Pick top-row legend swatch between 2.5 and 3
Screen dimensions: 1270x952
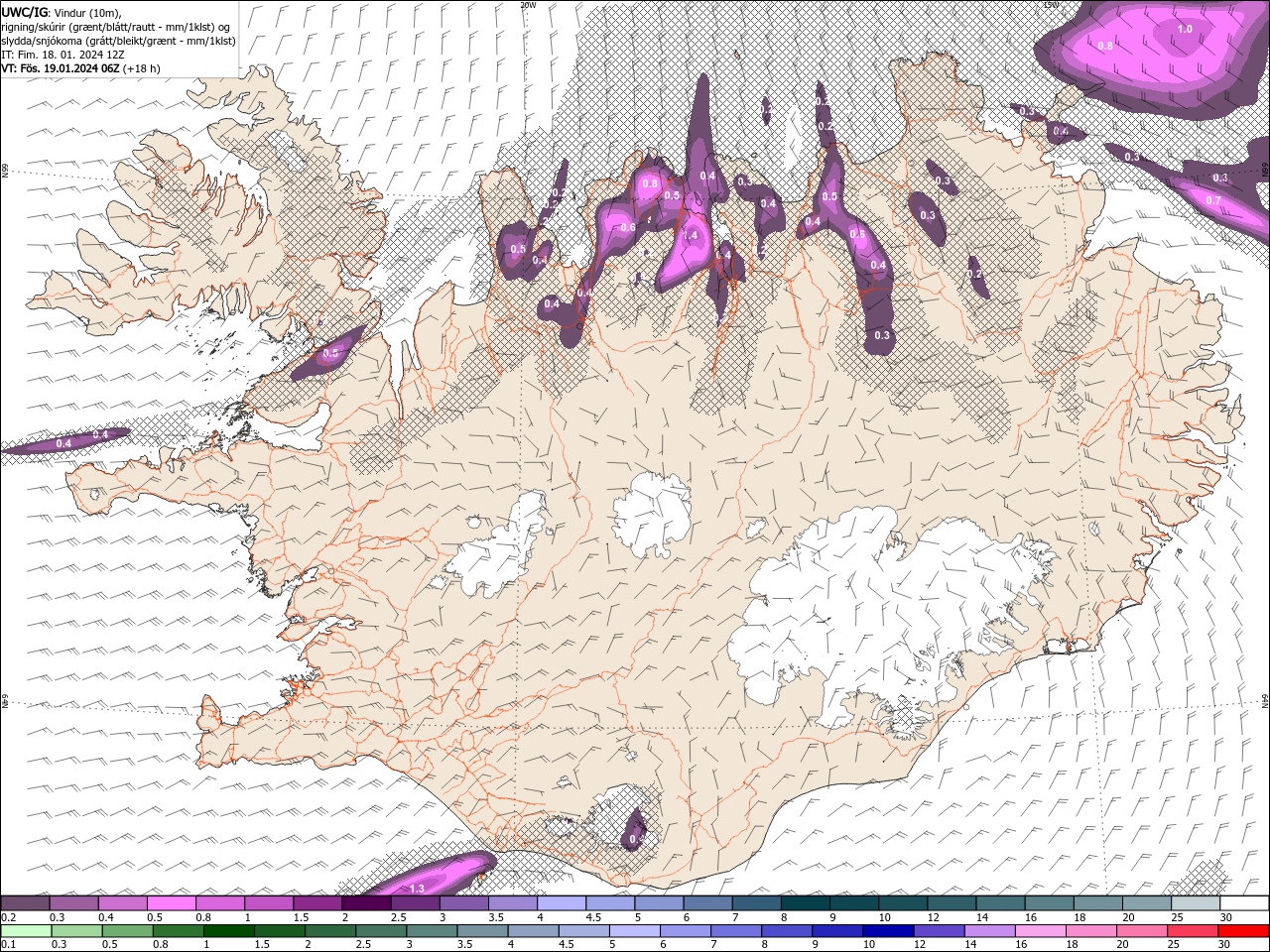click(415, 903)
